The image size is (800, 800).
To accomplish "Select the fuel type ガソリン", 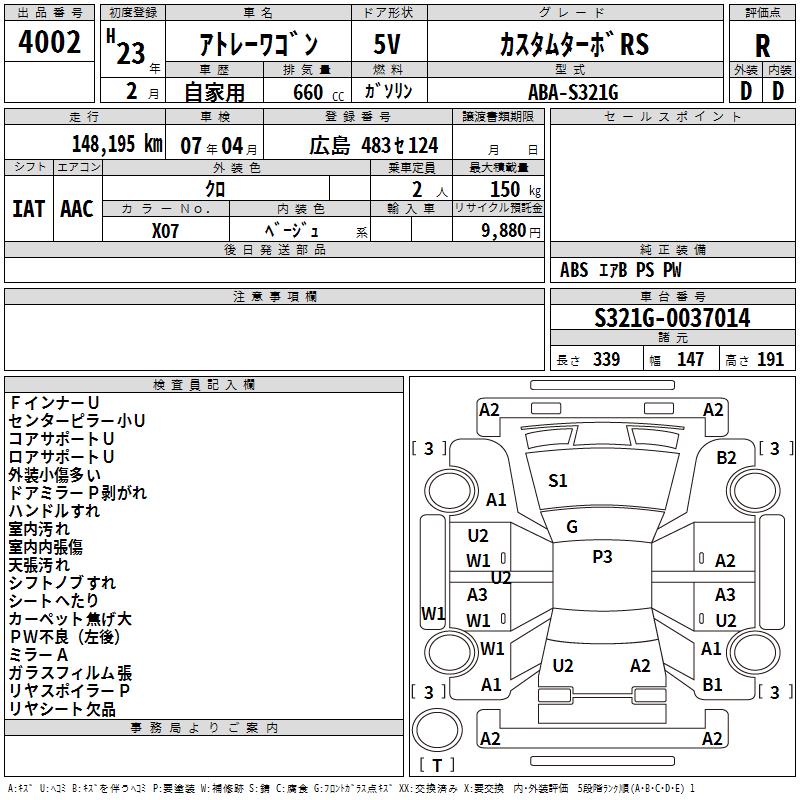I will coord(388,91).
